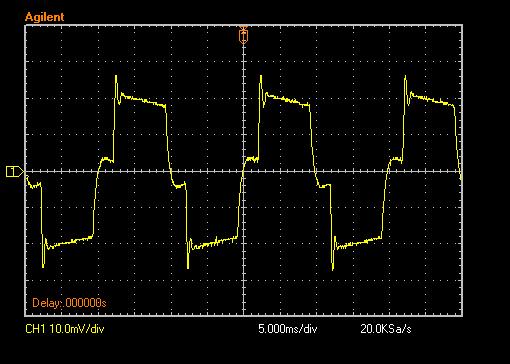Click the 20.0KSa/s sample rate readout
510x364 pixels.
(386, 329)
